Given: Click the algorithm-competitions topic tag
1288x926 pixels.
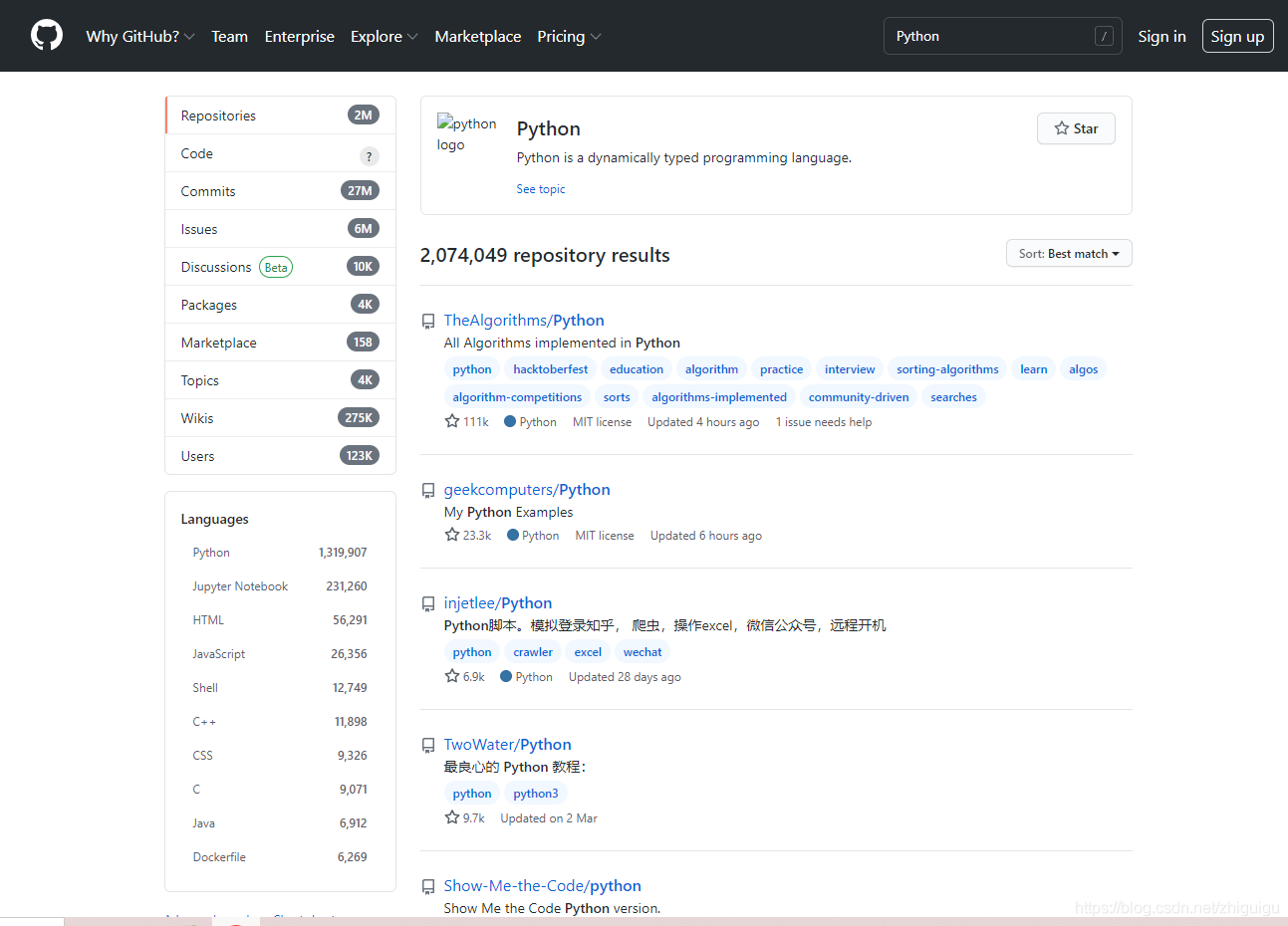Looking at the screenshot, I should (517, 397).
